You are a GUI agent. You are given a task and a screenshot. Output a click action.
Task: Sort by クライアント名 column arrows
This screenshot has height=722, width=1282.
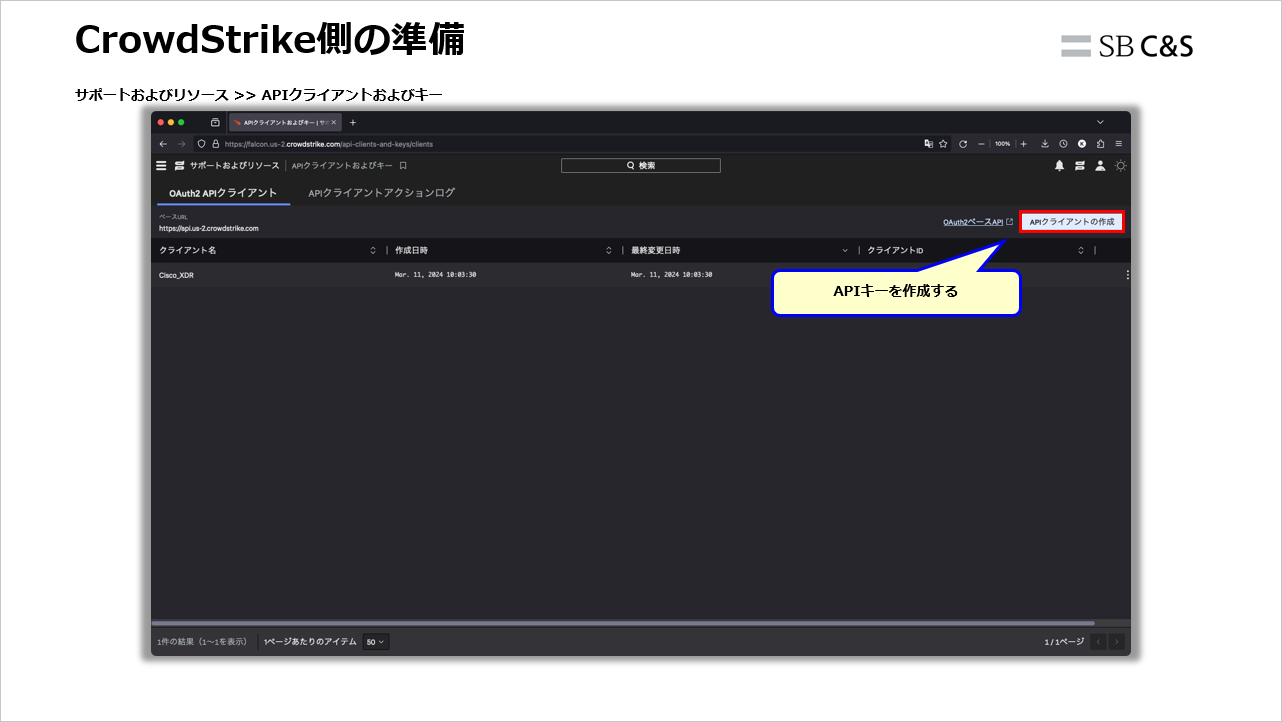click(x=373, y=250)
